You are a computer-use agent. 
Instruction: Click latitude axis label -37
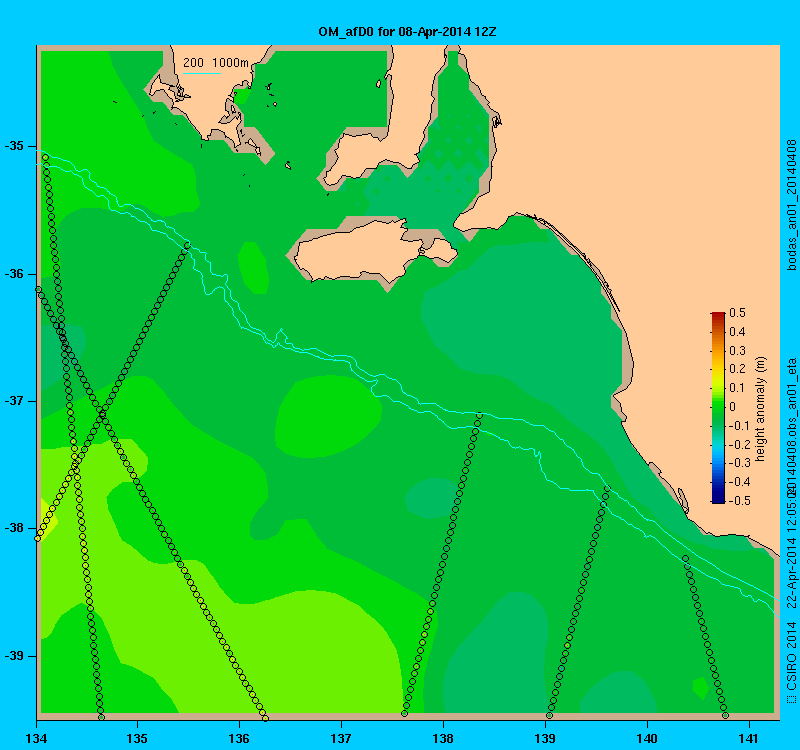14,401
